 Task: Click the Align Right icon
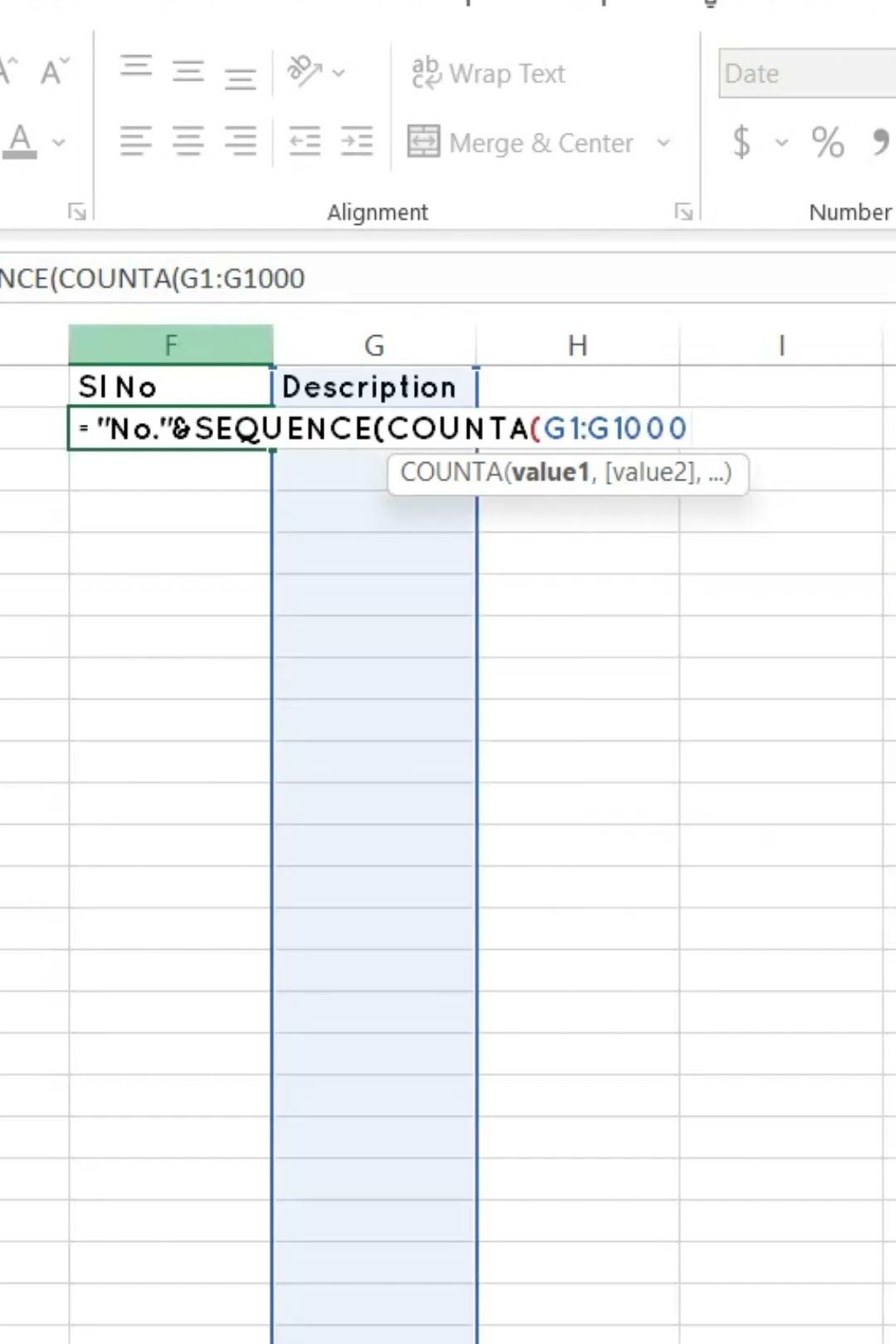240,142
